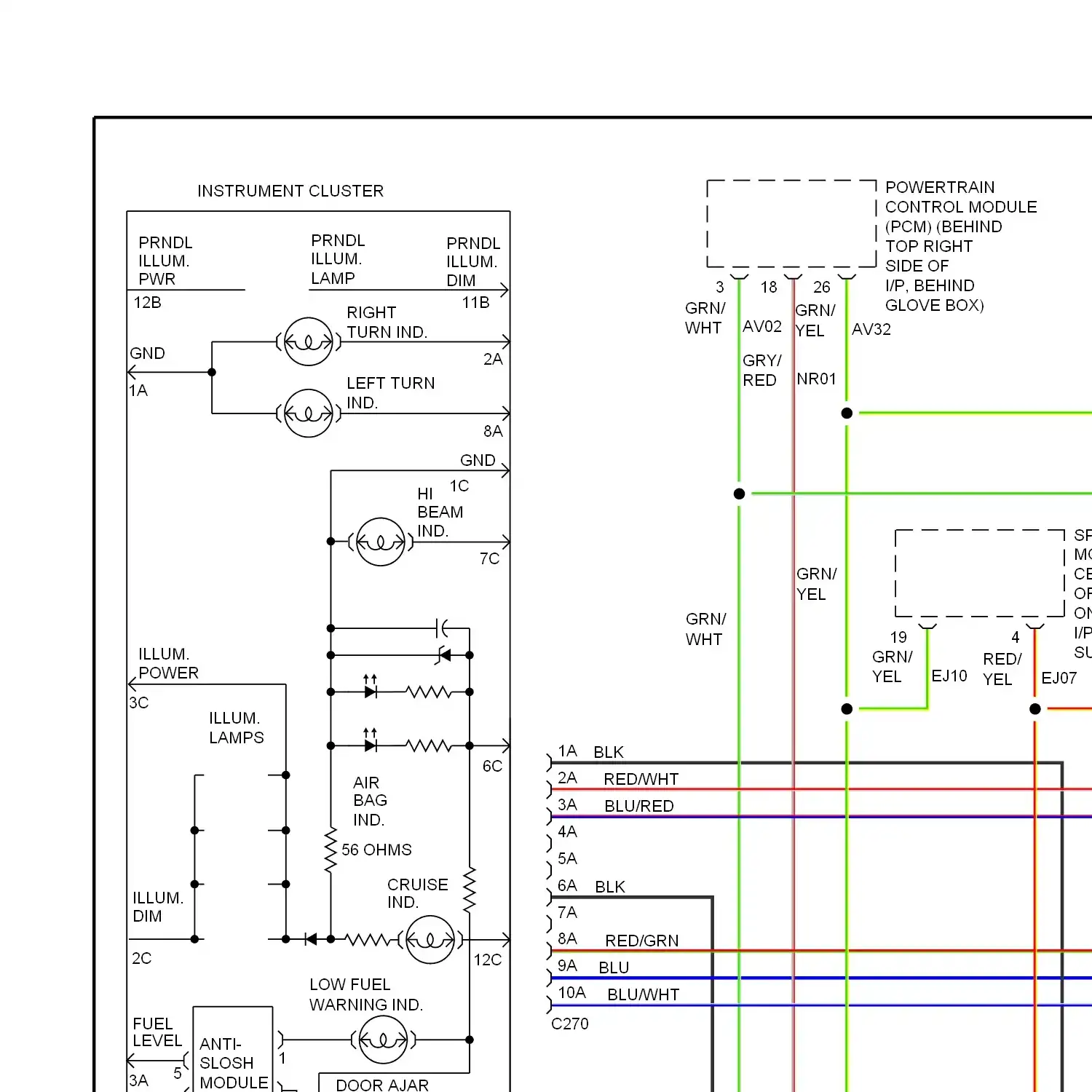Click the GRY/RED wire color label

tap(761, 370)
